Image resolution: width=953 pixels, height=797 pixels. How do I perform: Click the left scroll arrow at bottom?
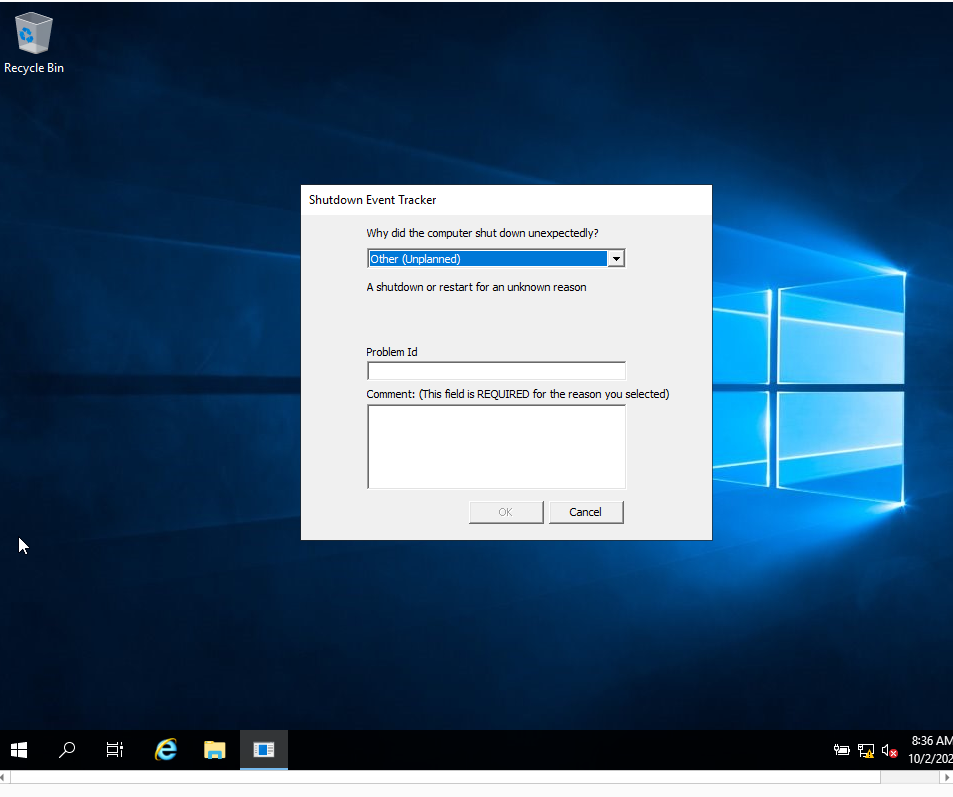(3, 778)
